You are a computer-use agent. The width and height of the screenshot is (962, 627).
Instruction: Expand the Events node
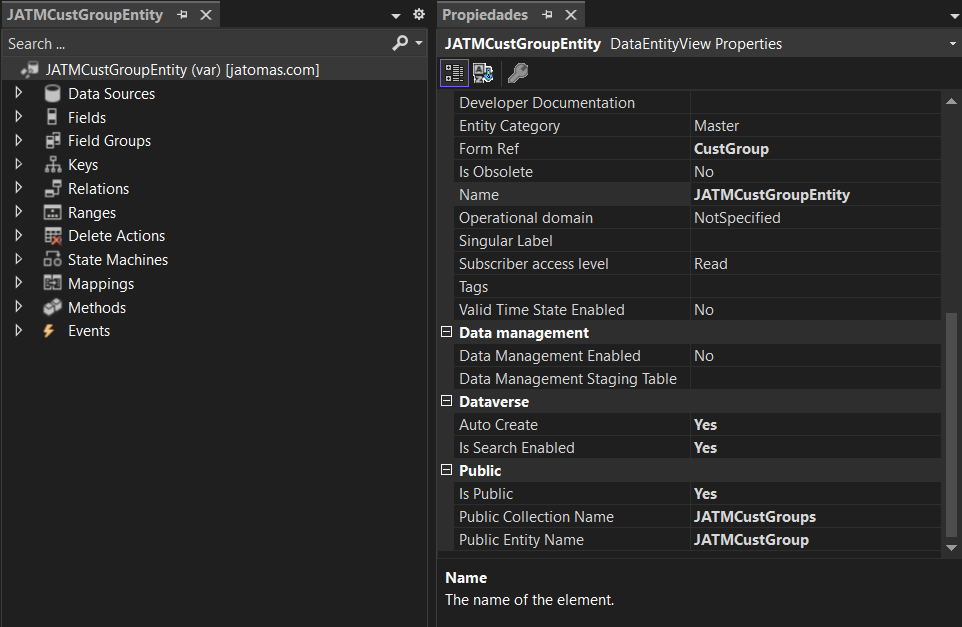pyautogui.click(x=18, y=330)
